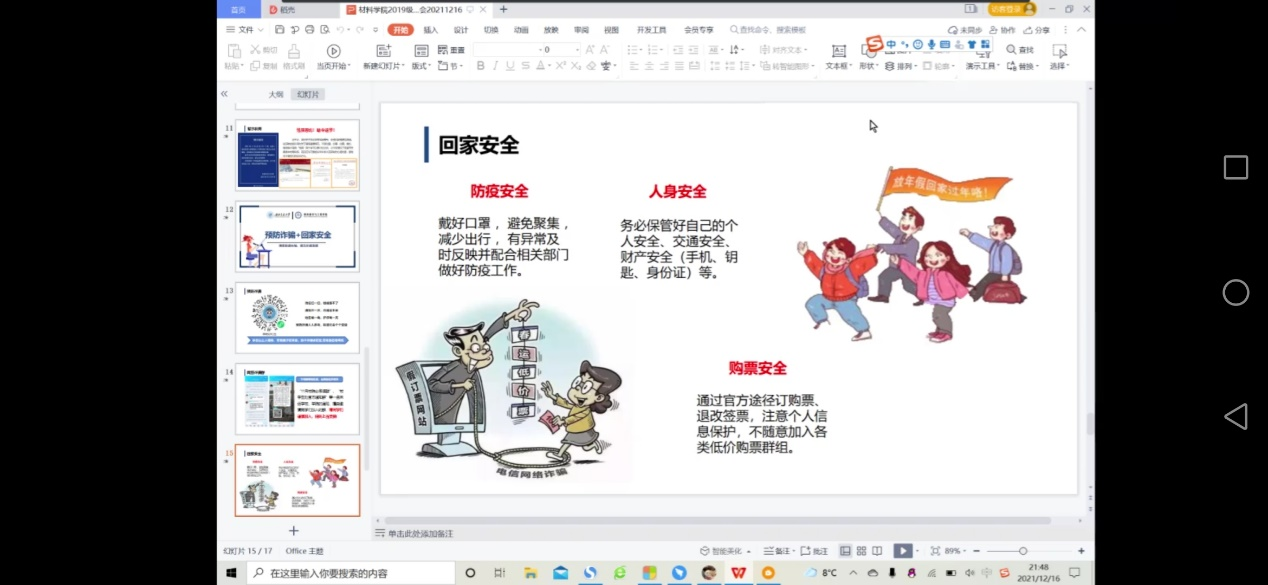Open the zoom percentage 89% dropdown
This screenshot has width=1268, height=585.
(x=954, y=551)
